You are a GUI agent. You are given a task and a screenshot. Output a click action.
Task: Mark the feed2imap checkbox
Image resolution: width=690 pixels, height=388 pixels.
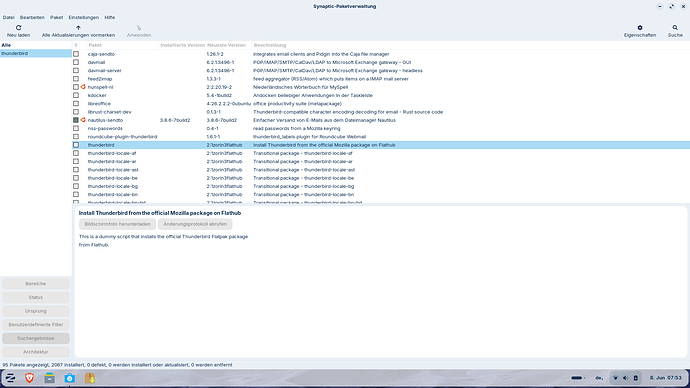76,79
